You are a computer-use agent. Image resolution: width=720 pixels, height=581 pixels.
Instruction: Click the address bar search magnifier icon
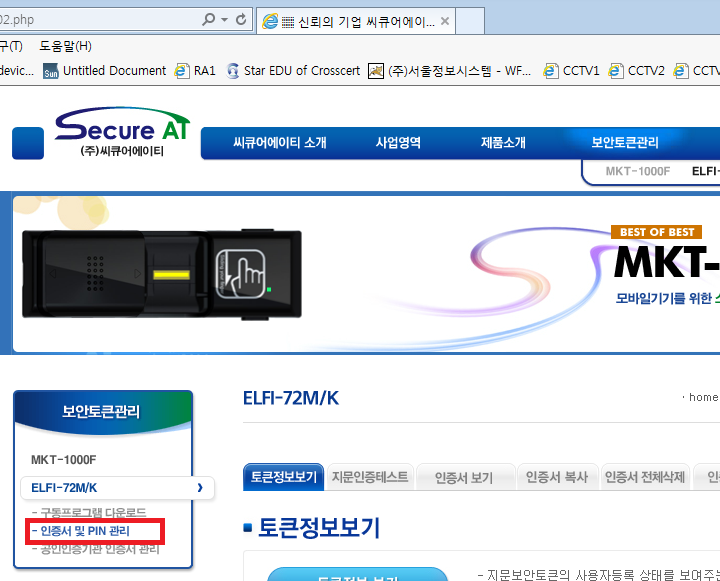click(x=208, y=19)
